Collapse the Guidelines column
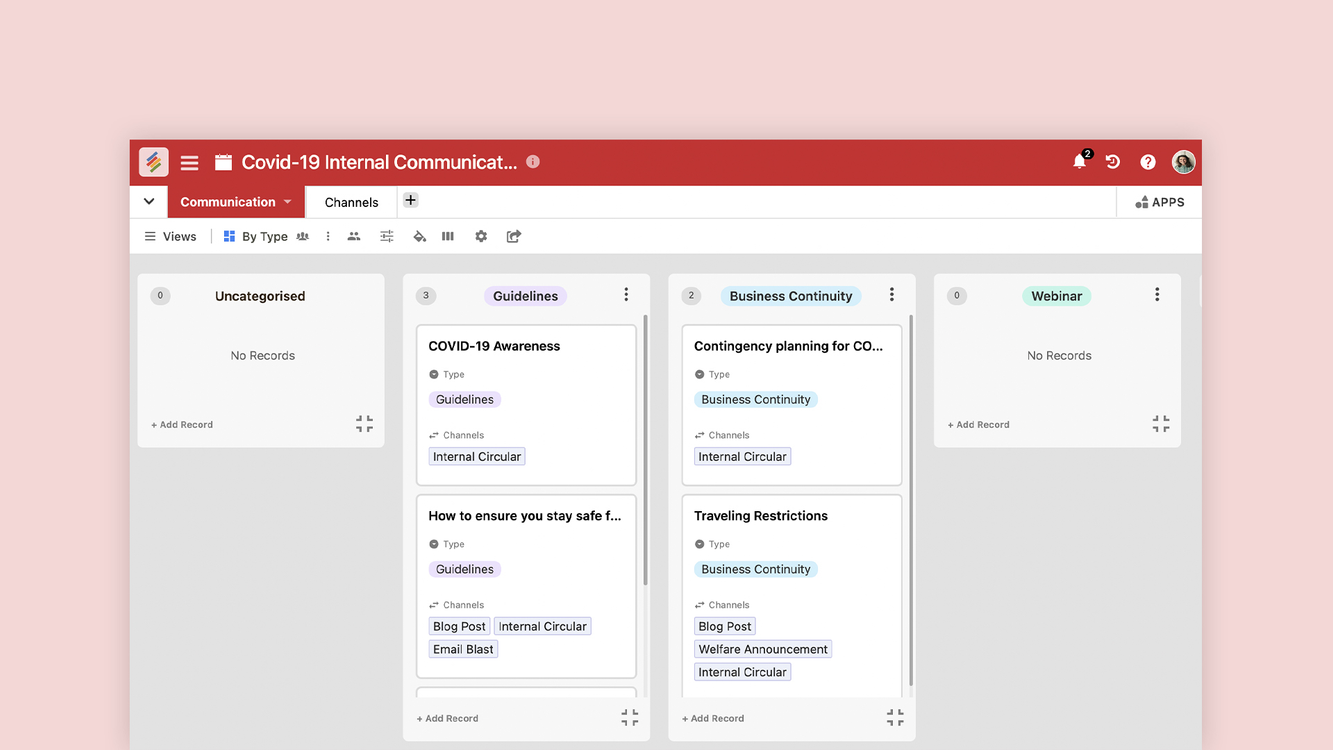Screen dimensions: 1333x750 coord(629,718)
